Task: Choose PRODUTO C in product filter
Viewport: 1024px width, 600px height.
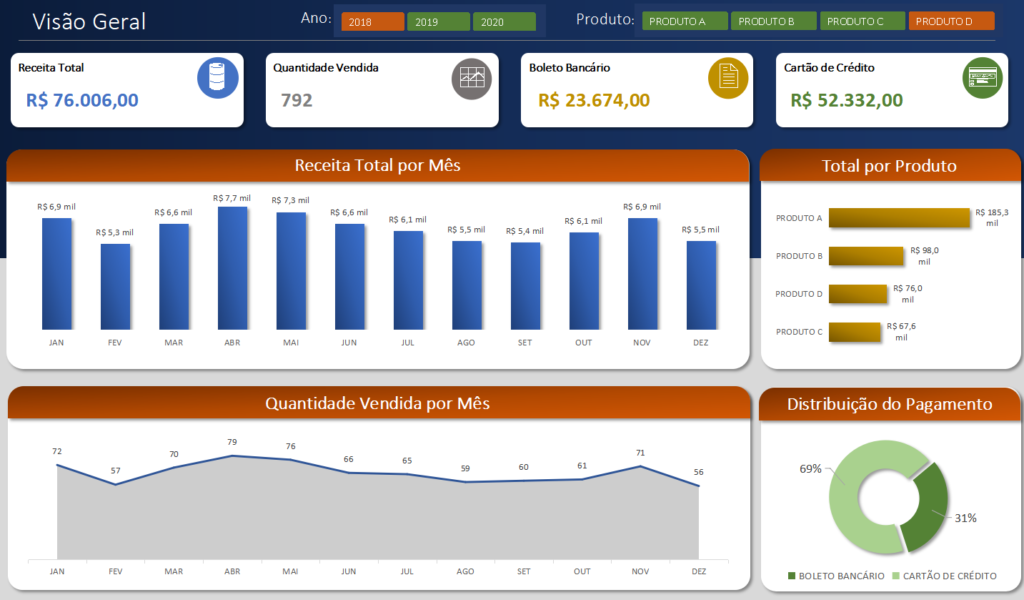Action: click(x=862, y=21)
